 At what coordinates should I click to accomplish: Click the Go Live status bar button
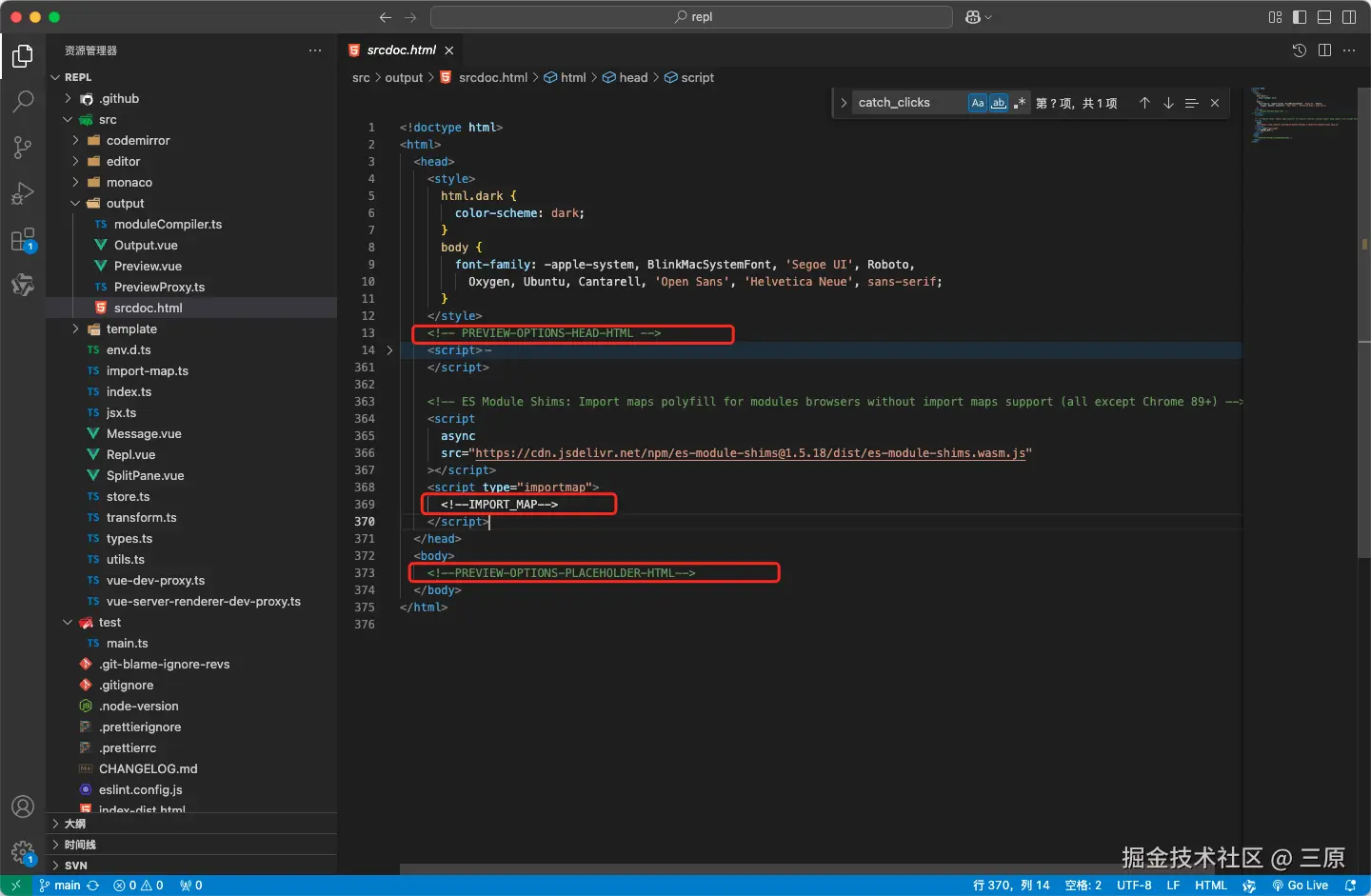(1301, 886)
